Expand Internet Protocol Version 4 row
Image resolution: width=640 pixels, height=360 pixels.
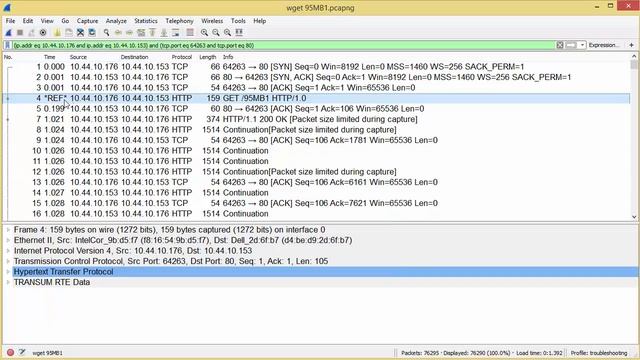[x=8, y=251]
